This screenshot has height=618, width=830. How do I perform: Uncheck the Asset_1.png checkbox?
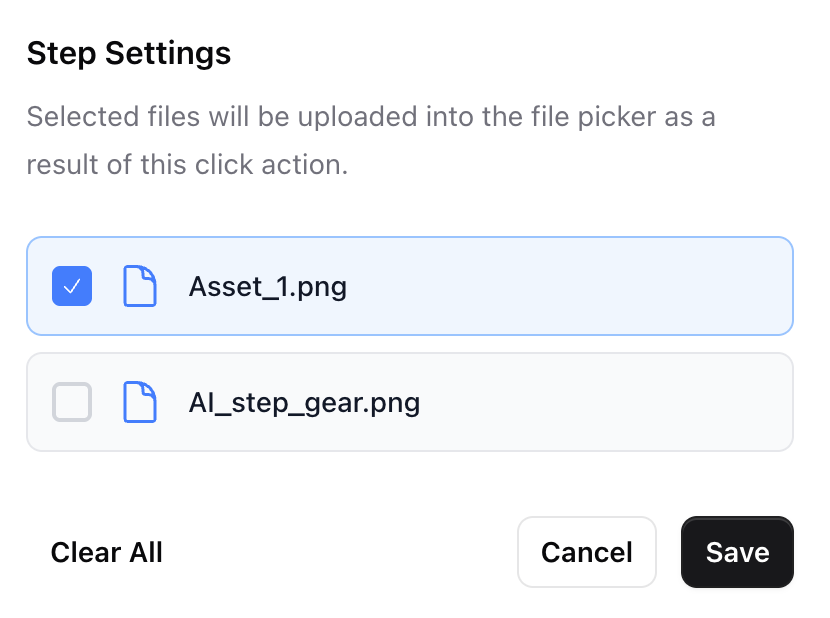[x=71, y=286]
